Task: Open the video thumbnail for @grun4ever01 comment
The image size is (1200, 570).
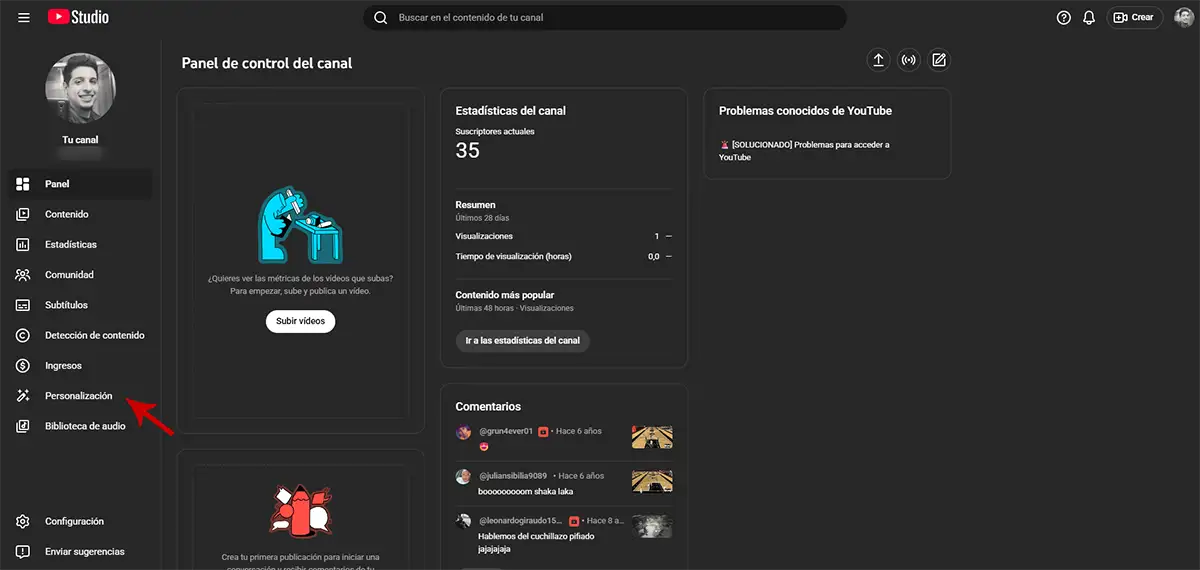Action: coord(652,437)
